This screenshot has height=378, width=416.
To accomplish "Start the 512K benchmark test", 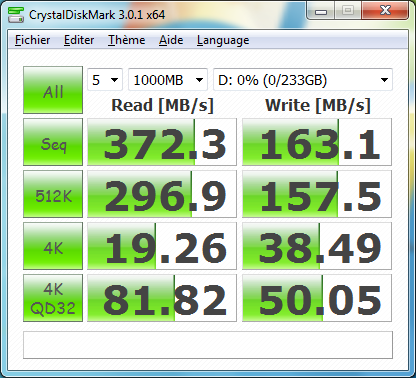I will (53, 194).
